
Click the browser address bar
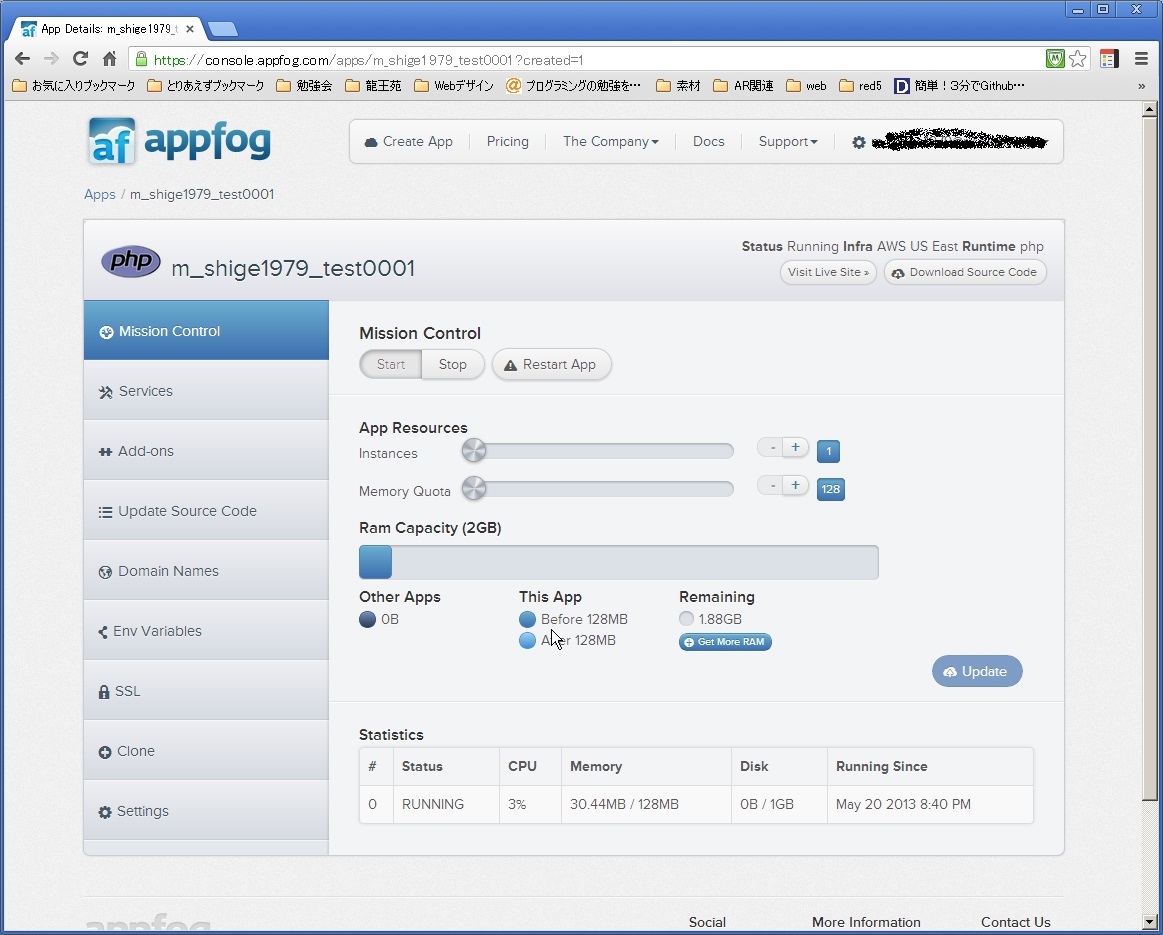pos(586,59)
